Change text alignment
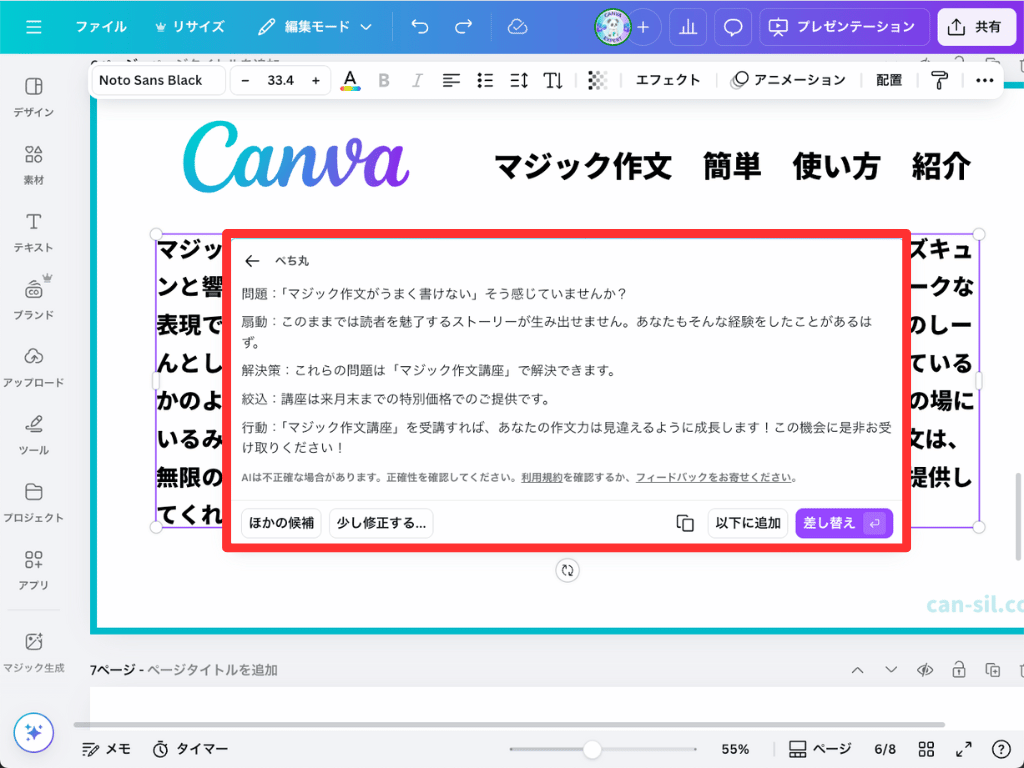The image size is (1024, 768). [451, 80]
